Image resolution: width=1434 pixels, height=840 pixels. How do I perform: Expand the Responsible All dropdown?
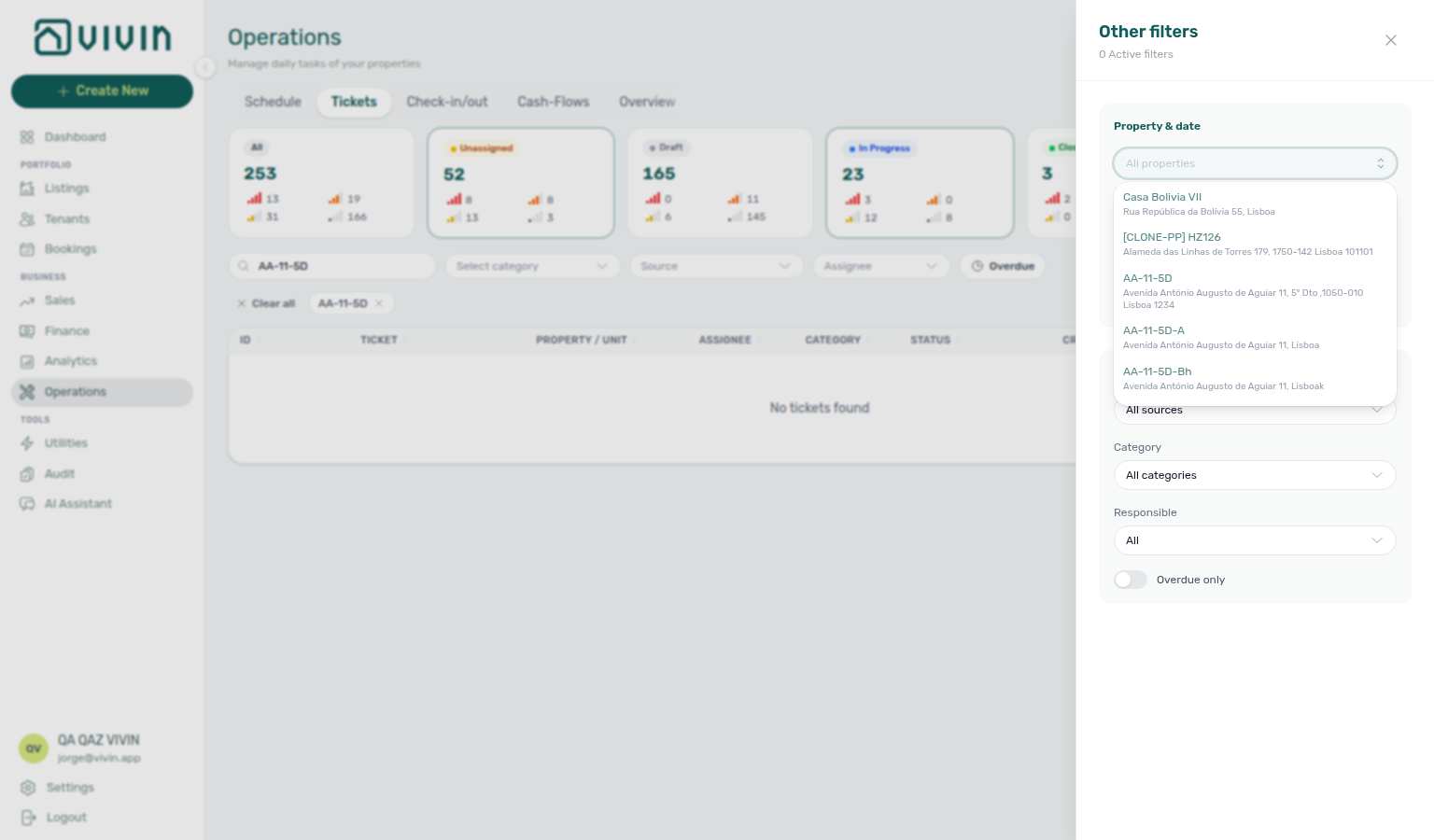click(1255, 540)
